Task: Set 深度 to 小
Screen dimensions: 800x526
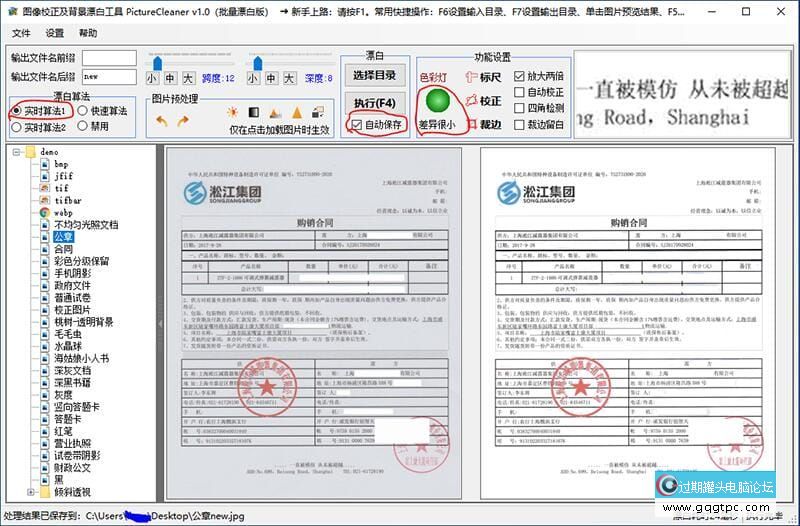Action: click(253, 78)
